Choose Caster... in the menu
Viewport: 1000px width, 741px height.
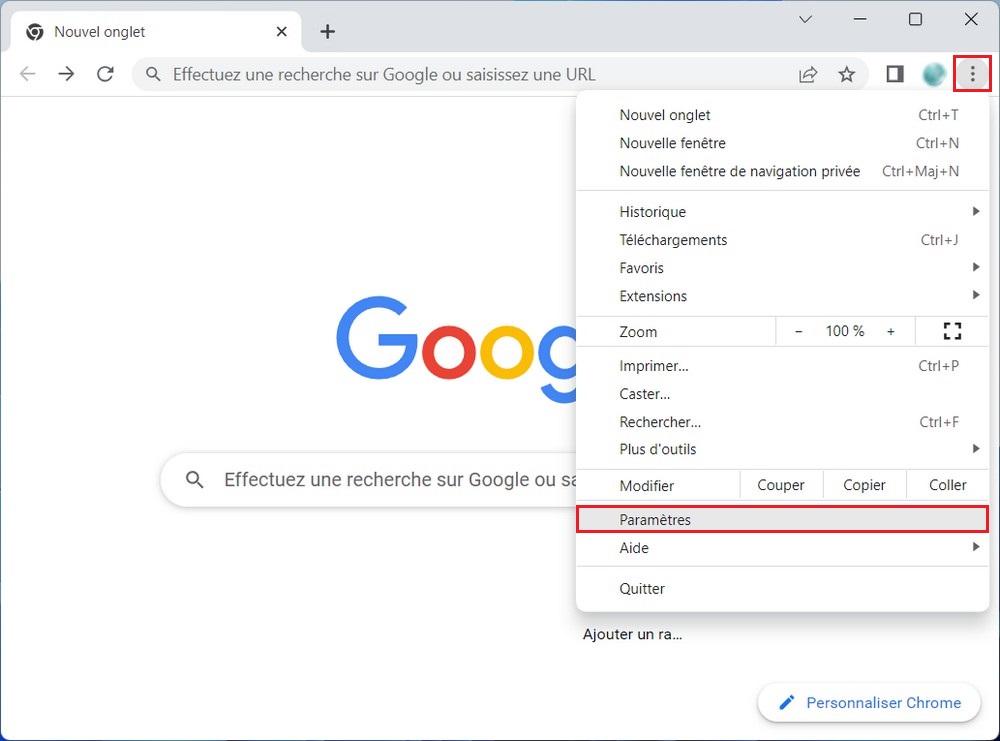[783, 394]
